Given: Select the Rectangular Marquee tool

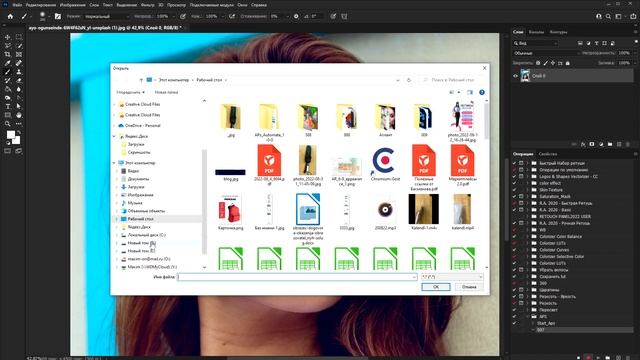Looking at the screenshot, I should pyautogui.click(x=19, y=37).
